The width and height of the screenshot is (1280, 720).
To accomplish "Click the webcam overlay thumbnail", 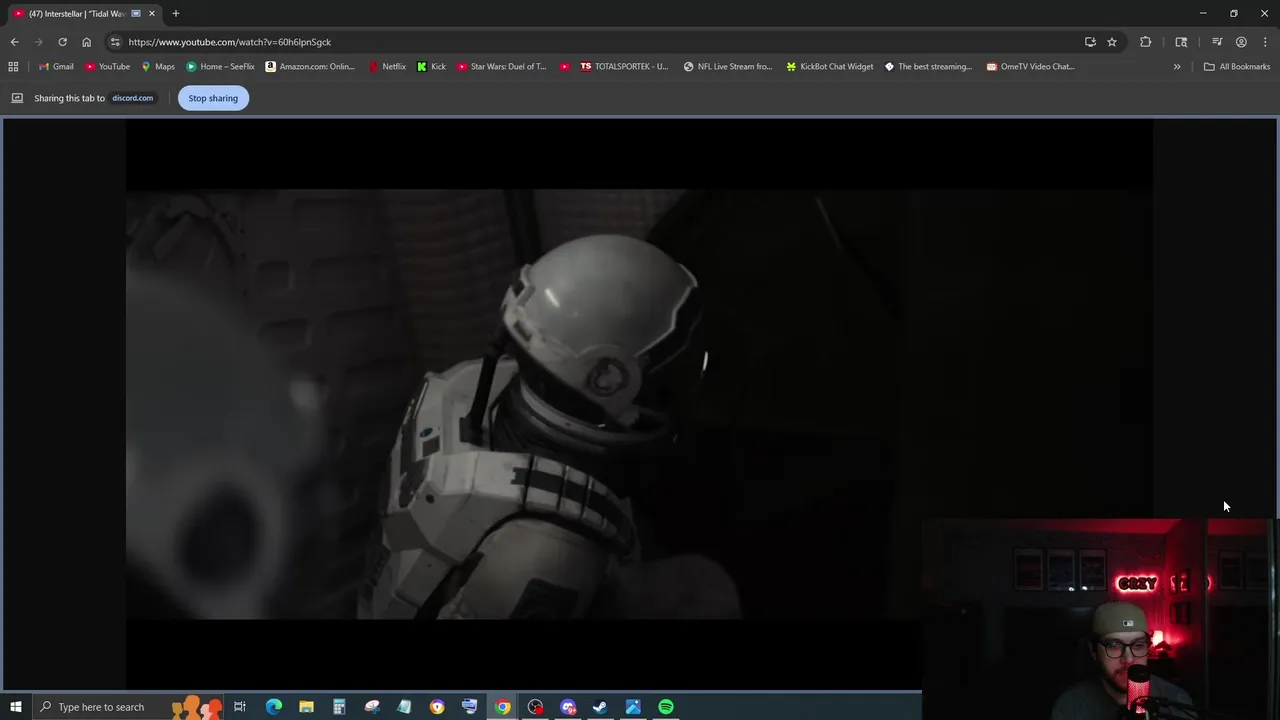I will pyautogui.click(x=1100, y=618).
